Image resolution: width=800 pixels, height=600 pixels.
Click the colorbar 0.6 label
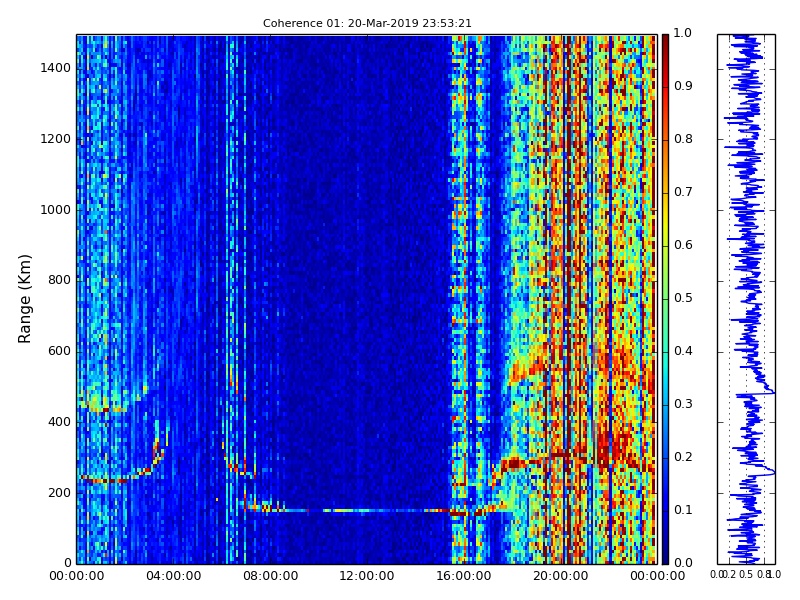click(x=683, y=245)
